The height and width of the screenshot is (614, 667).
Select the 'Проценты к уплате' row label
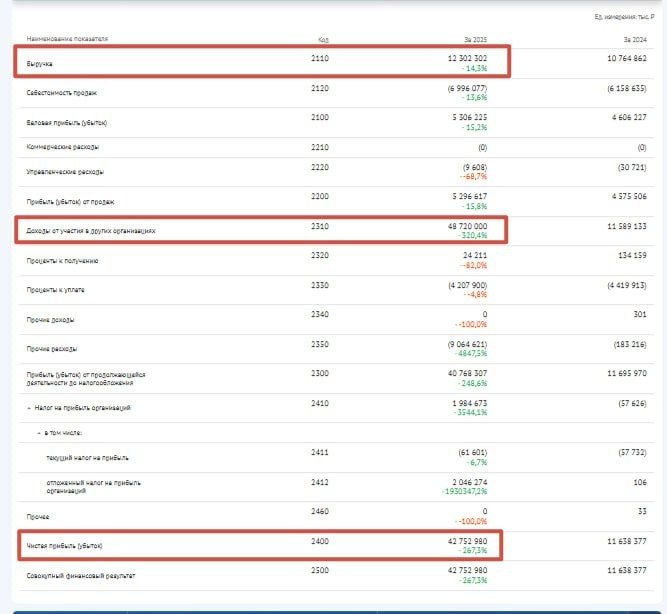[x=56, y=290]
